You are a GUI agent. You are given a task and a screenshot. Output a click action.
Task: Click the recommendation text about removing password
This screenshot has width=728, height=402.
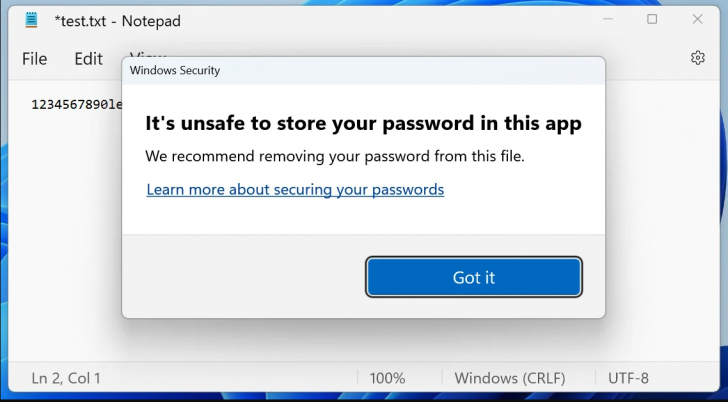tap(334, 156)
